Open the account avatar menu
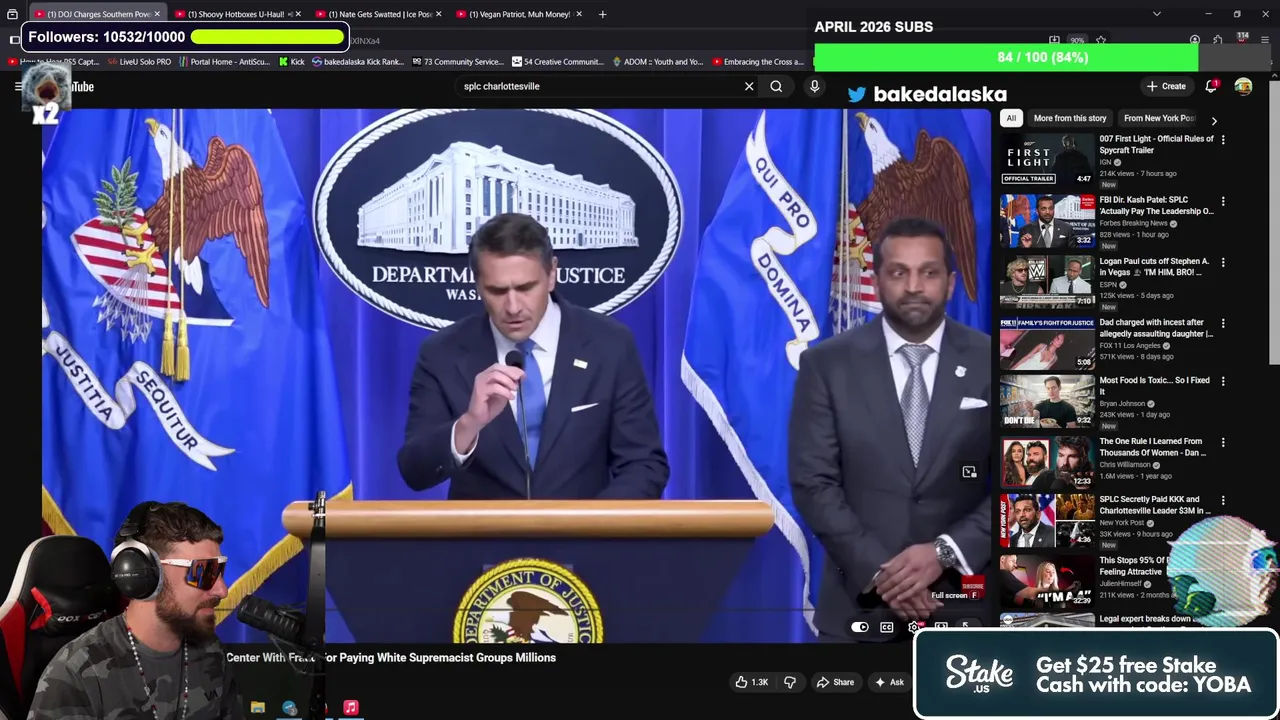 point(1243,86)
